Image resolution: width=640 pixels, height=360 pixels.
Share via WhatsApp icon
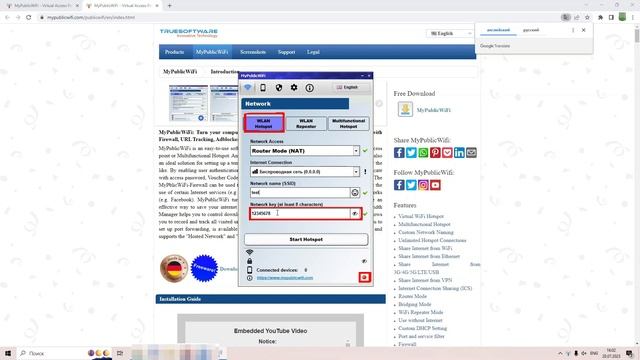[x=423, y=153]
